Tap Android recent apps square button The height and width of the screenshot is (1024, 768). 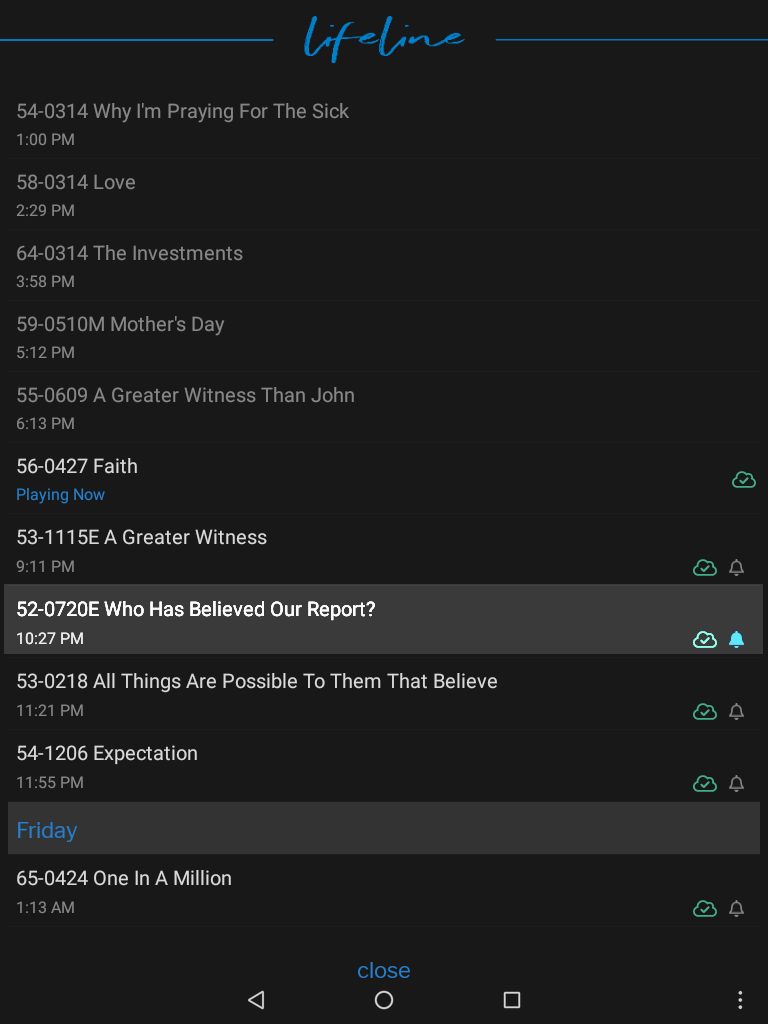(x=512, y=999)
